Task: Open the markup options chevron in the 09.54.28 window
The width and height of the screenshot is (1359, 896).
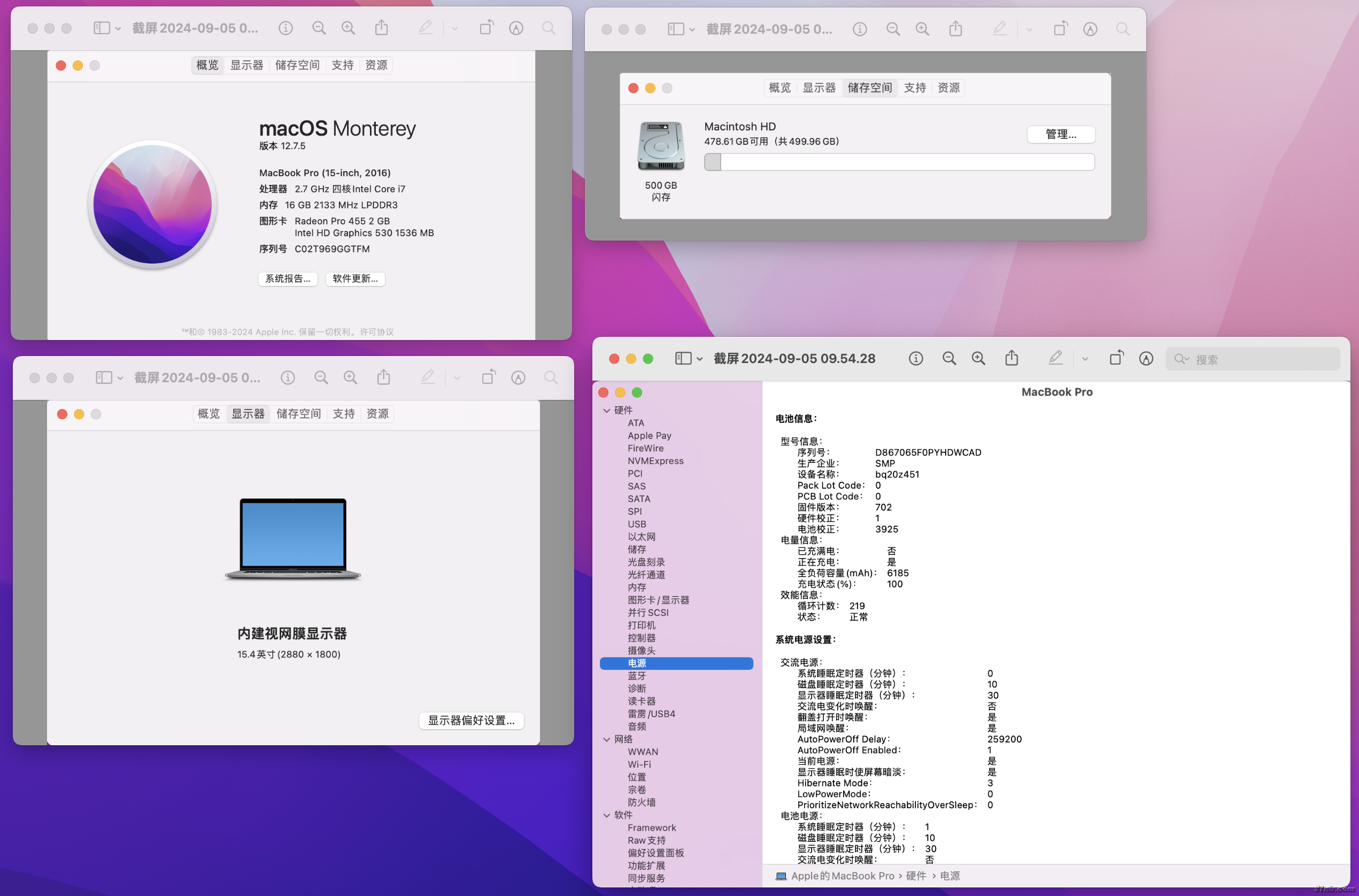Action: 1085,359
